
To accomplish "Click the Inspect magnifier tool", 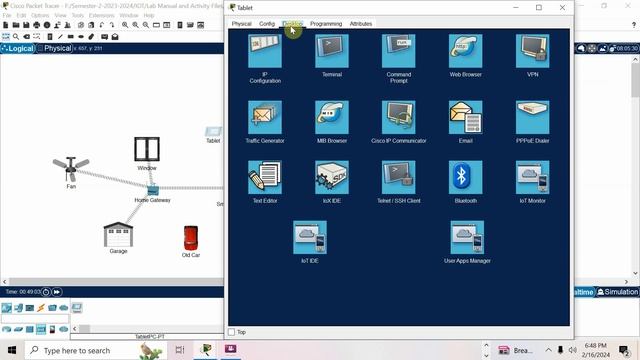I will tap(16, 37).
